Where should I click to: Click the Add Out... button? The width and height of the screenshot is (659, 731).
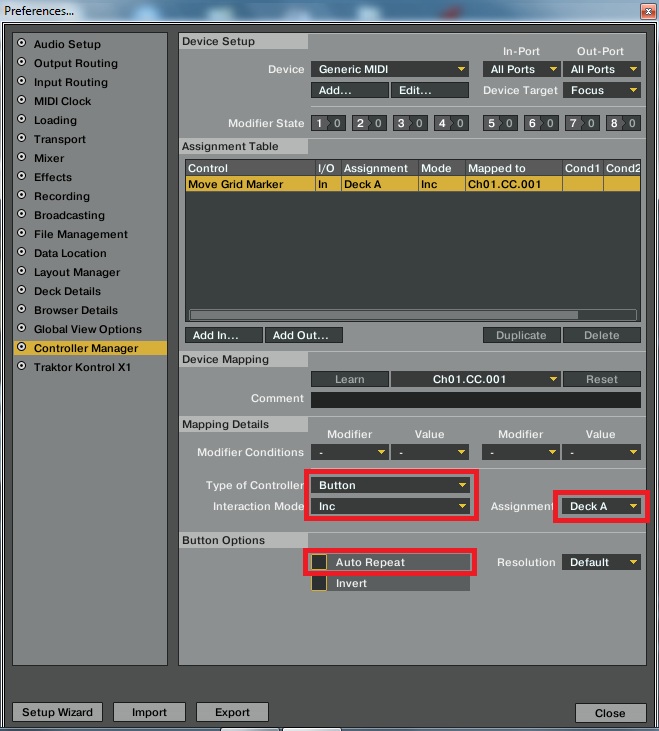click(304, 335)
